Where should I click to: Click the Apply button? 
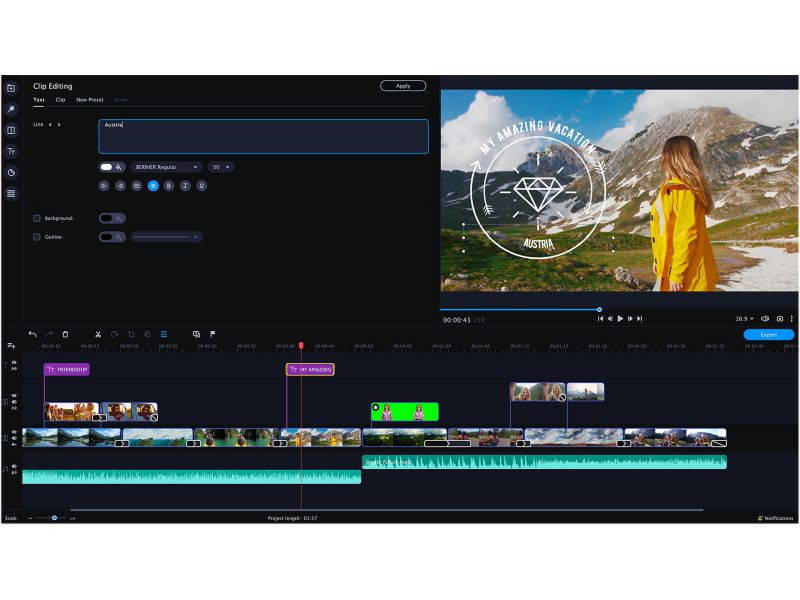pyautogui.click(x=403, y=86)
